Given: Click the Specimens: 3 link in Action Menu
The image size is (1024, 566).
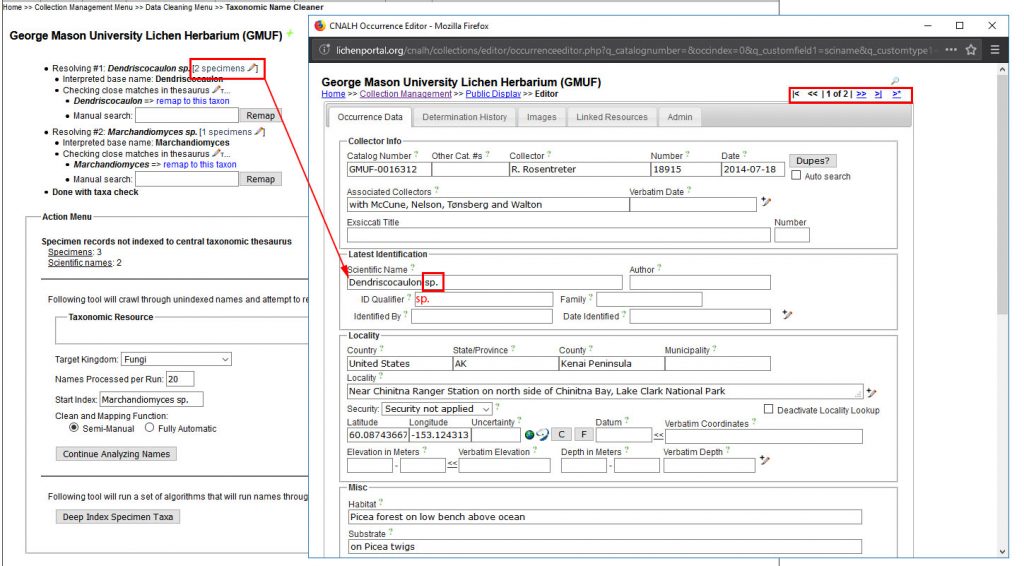Looking at the screenshot, I should coord(70,252).
